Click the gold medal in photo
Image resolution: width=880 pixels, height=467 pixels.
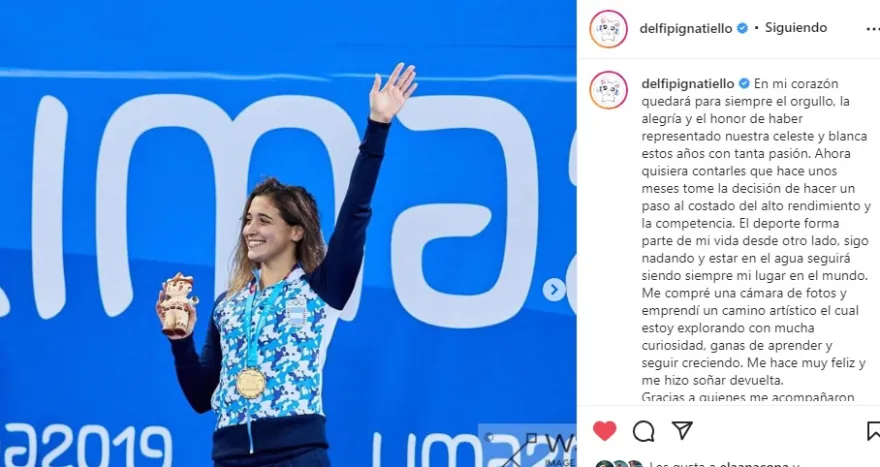tap(250, 383)
